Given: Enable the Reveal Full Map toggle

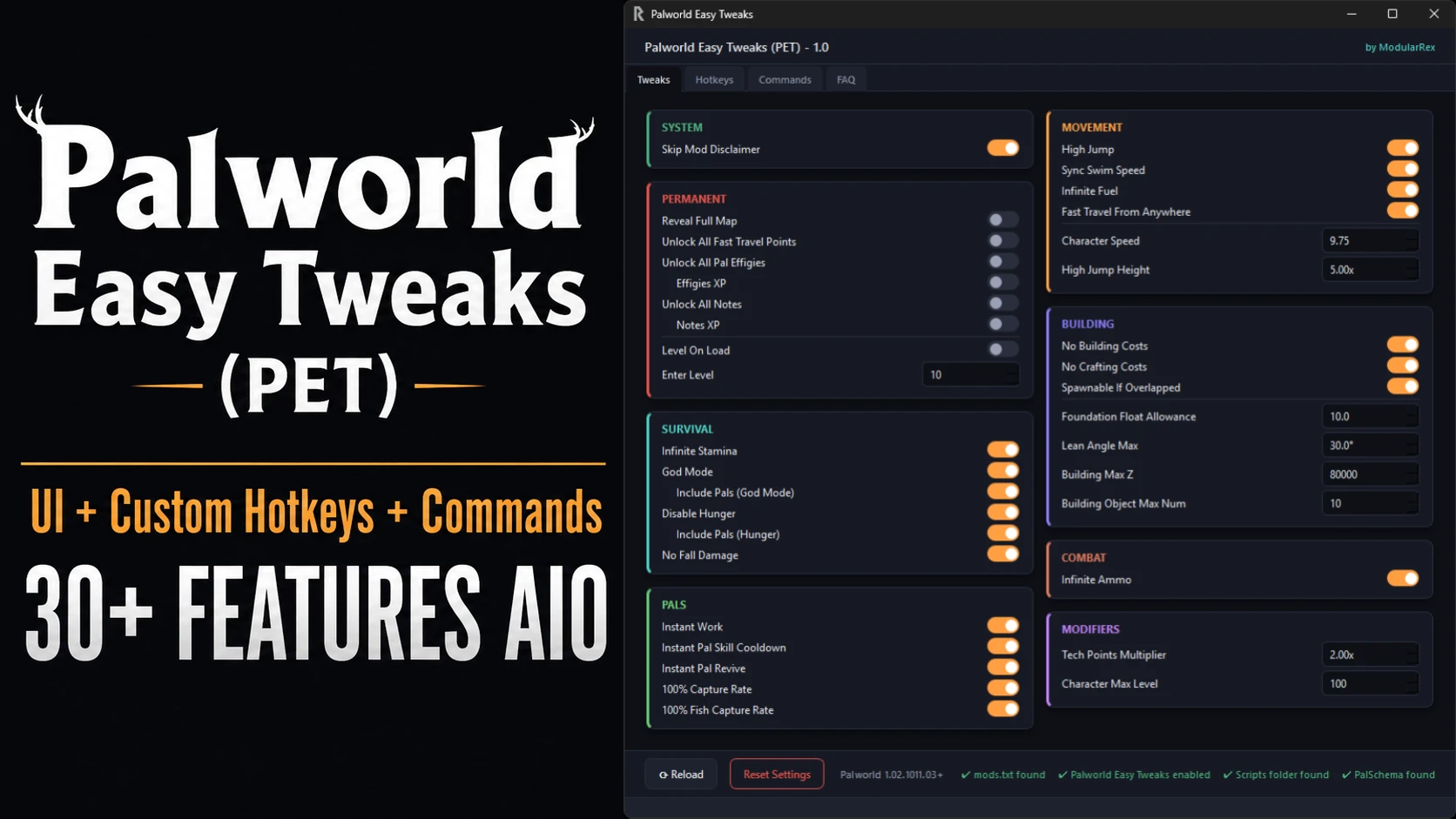Looking at the screenshot, I should [x=1002, y=220].
